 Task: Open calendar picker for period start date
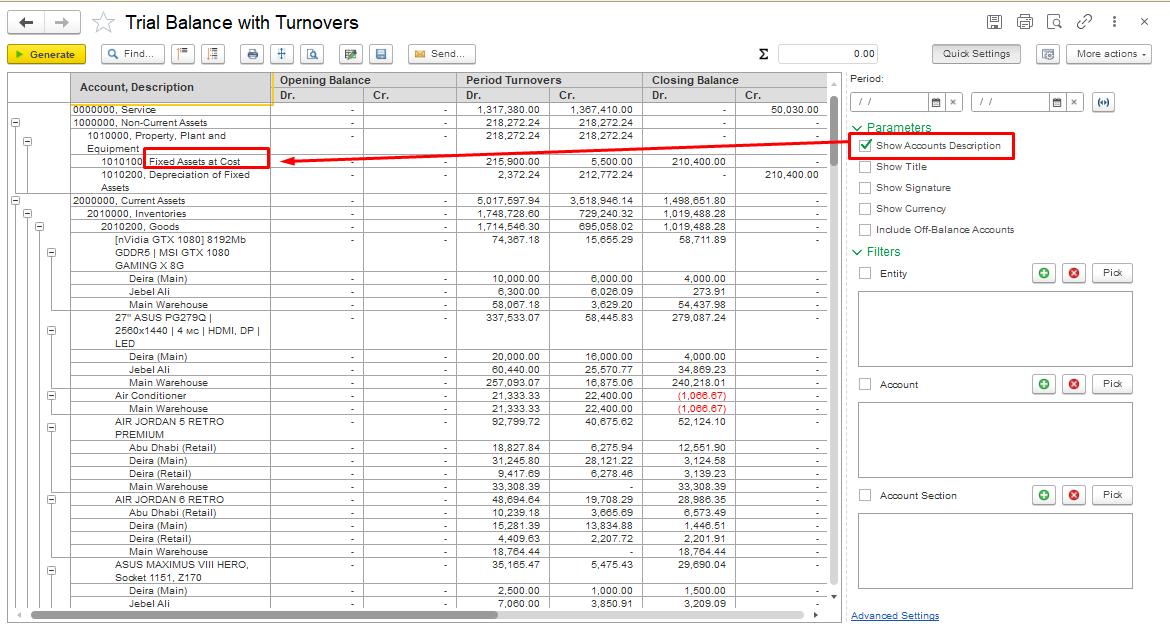pos(936,102)
